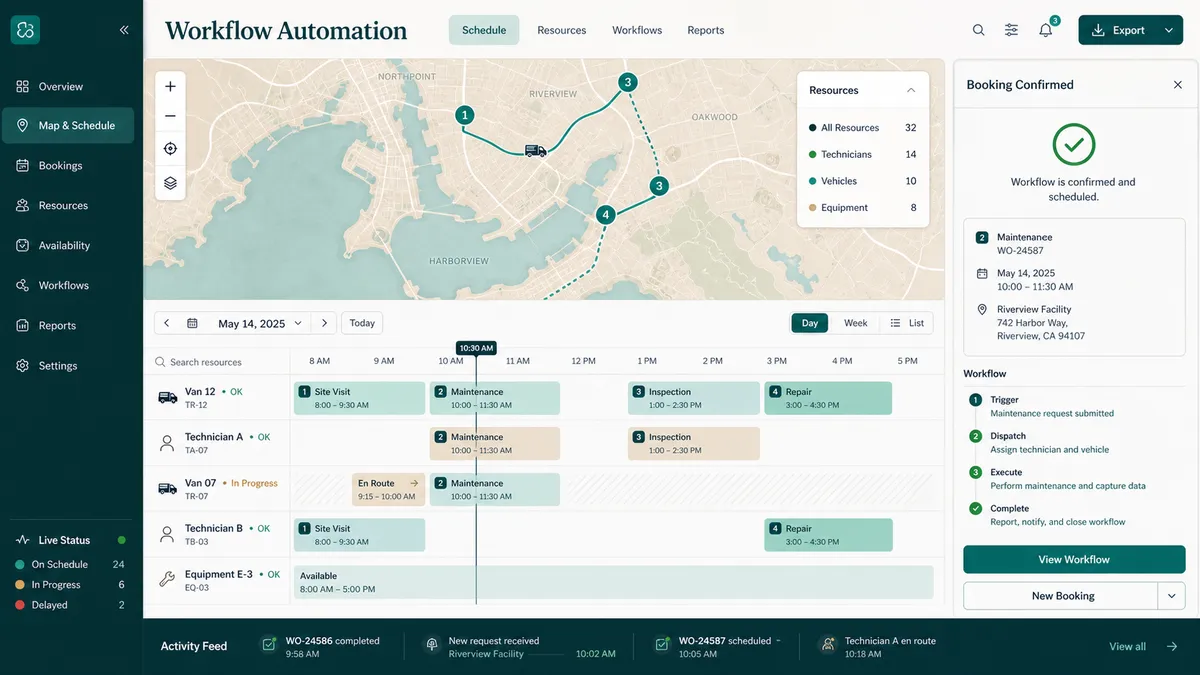Go to the previous day arrow

pos(166,323)
